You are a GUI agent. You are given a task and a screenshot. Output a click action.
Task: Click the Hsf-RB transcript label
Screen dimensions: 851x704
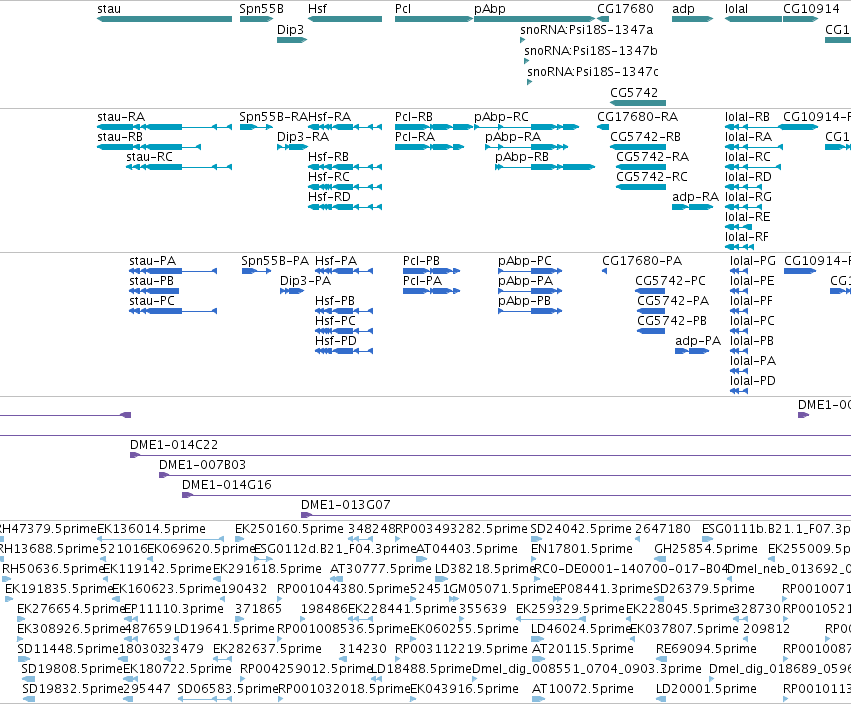tap(328, 157)
